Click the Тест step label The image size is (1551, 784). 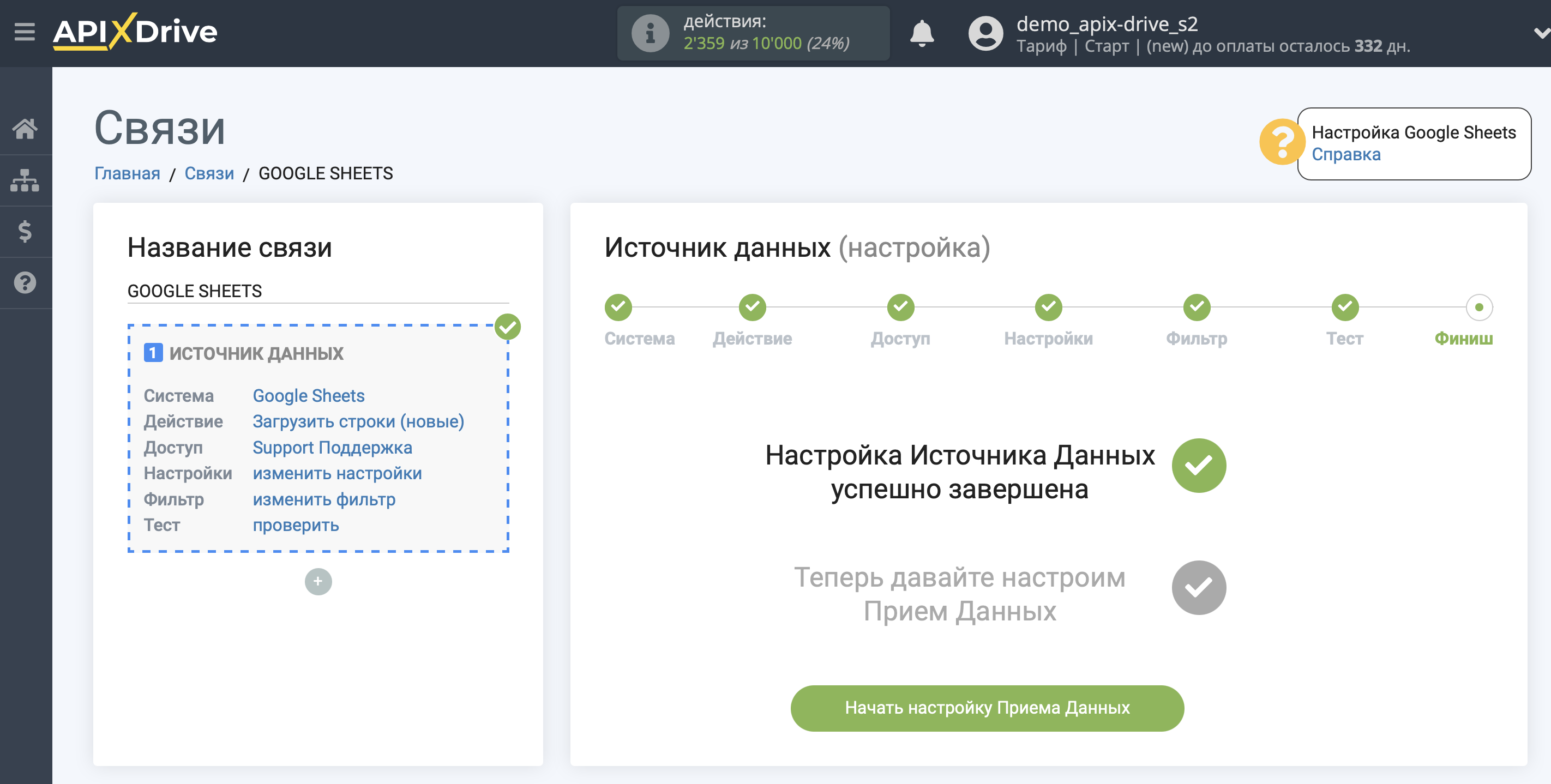(1344, 339)
